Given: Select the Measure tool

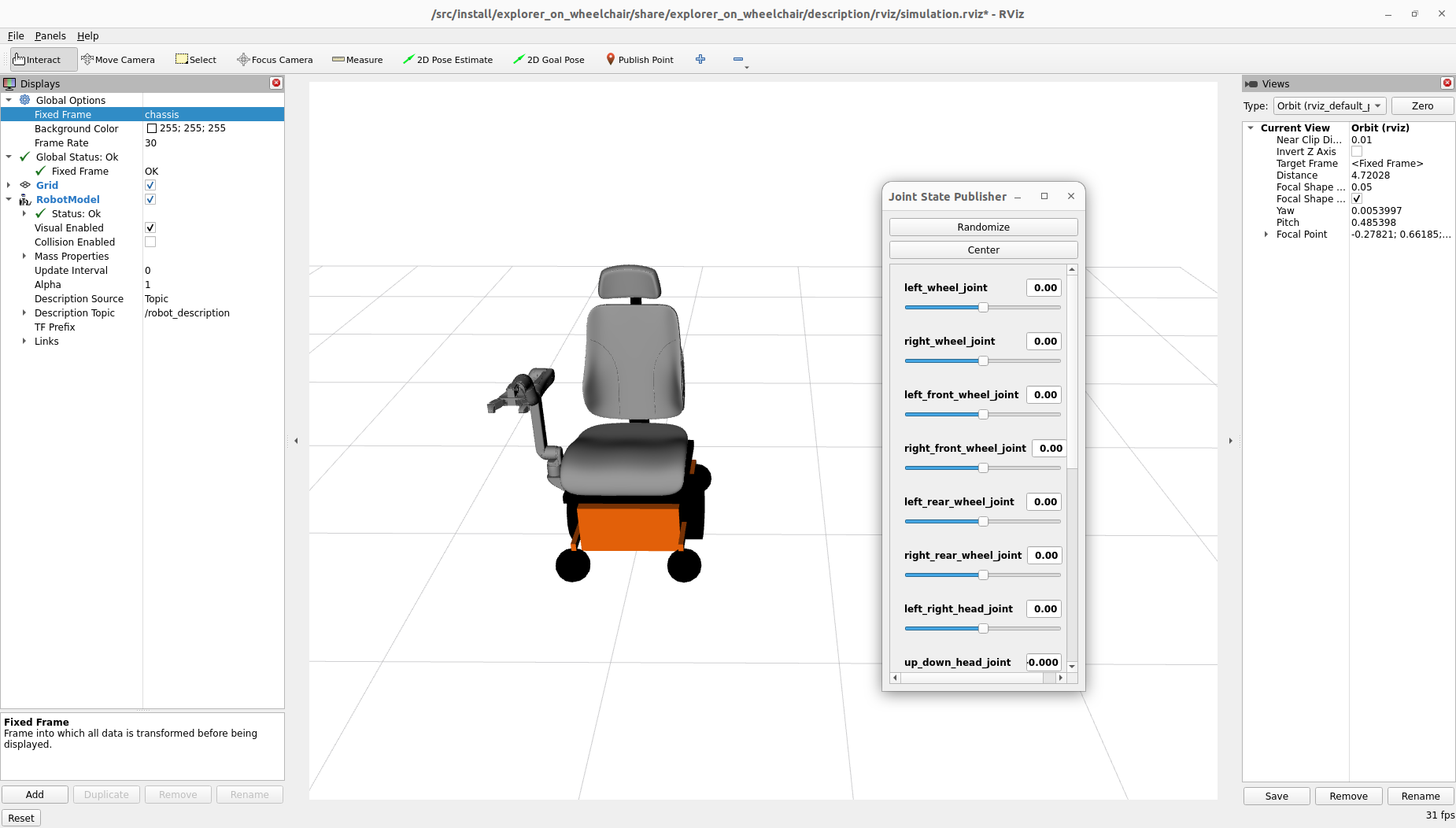Looking at the screenshot, I should point(358,59).
